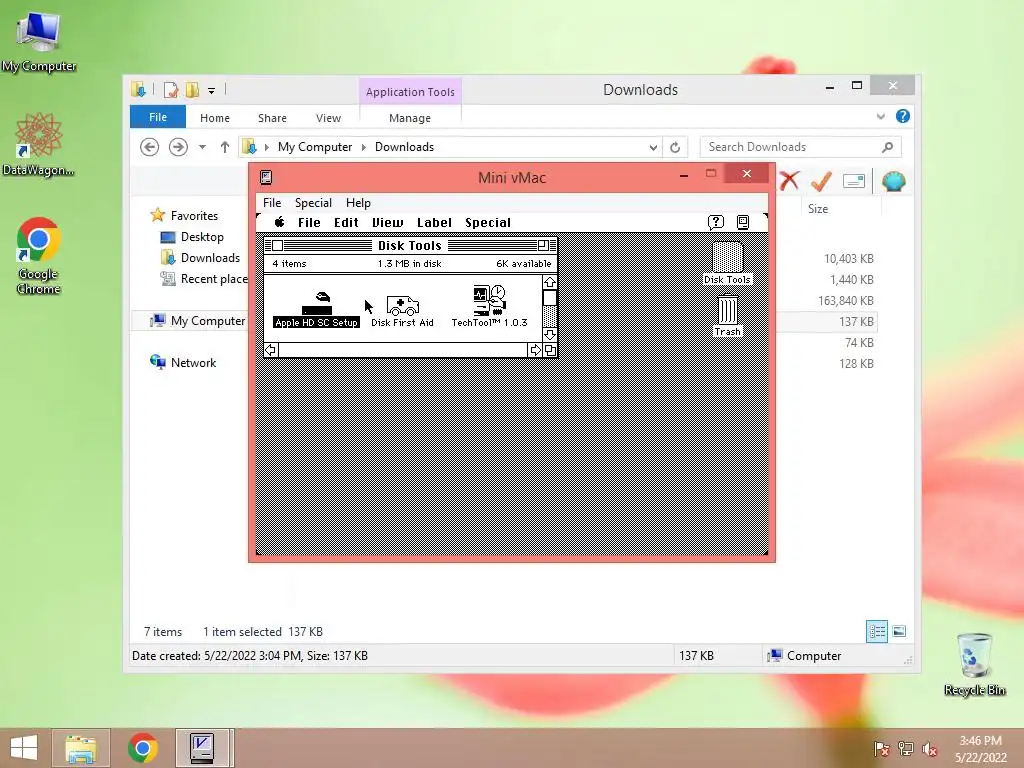Open Mini vMac Special menu
1024x768 pixels.
click(x=313, y=202)
